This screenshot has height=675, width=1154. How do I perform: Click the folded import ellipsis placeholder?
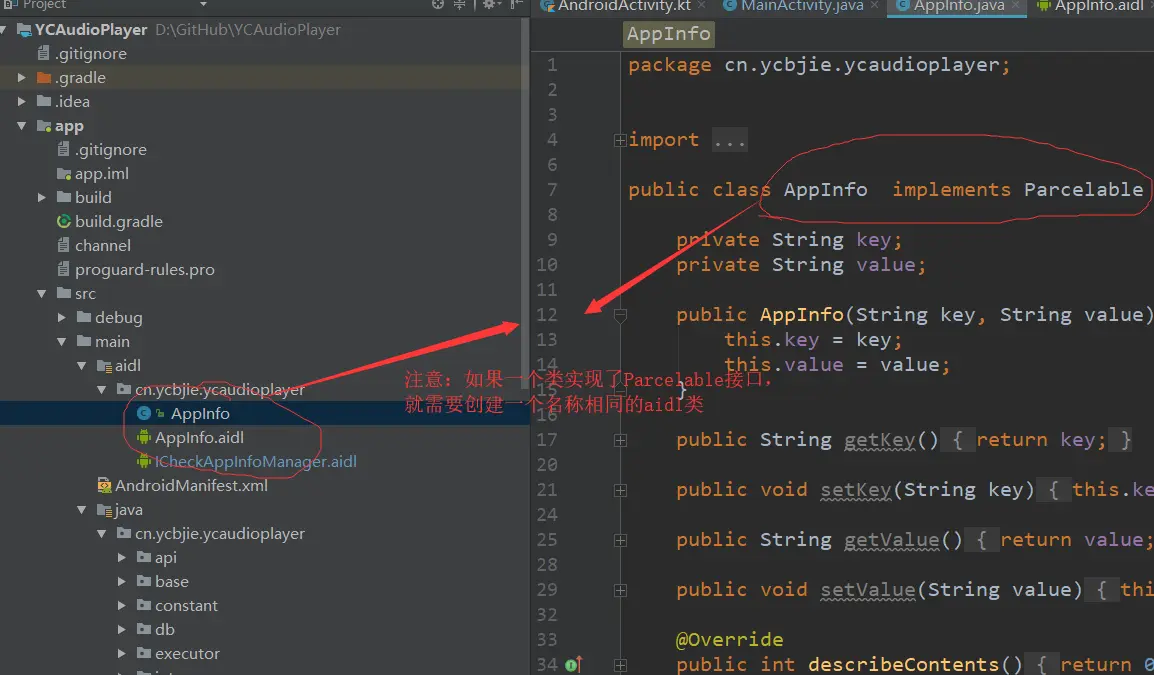pyautogui.click(x=729, y=140)
